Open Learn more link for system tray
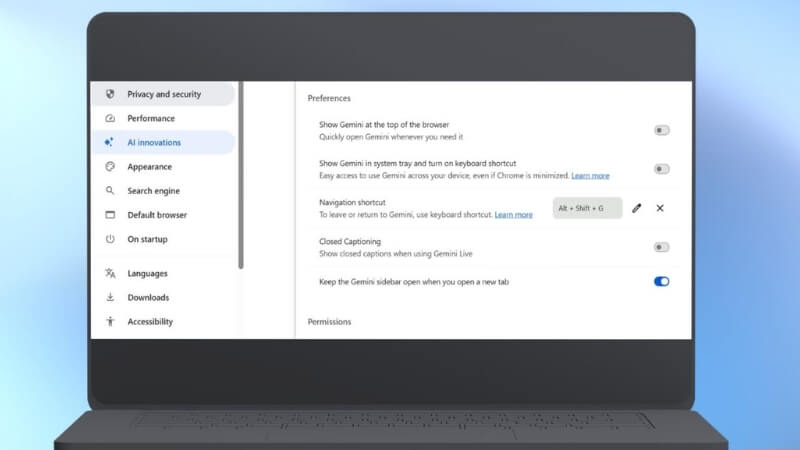800x450 pixels. coord(590,176)
